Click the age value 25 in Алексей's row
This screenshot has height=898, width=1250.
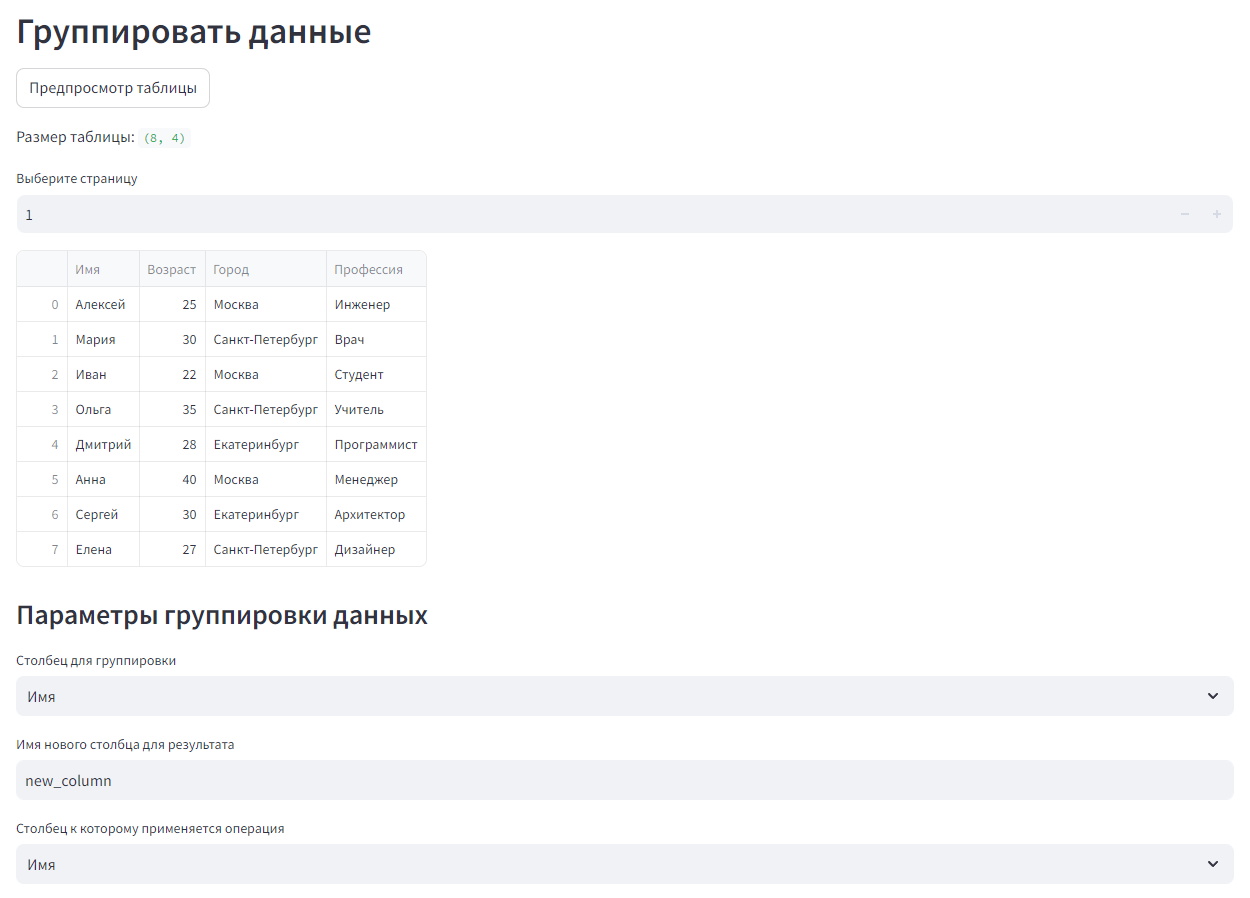click(172, 304)
